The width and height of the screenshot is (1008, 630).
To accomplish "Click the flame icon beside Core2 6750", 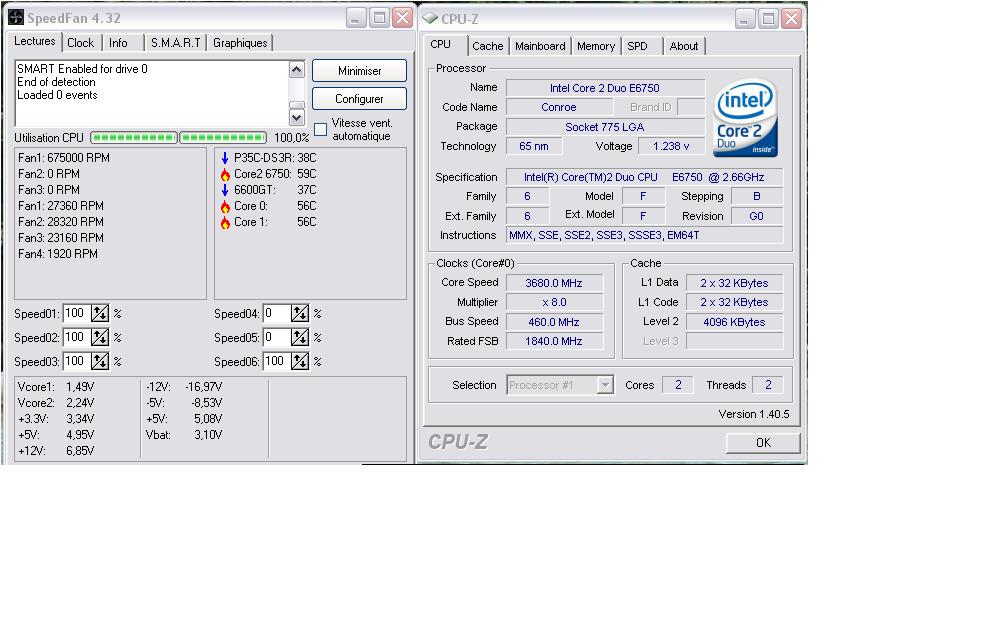I will coord(225,174).
